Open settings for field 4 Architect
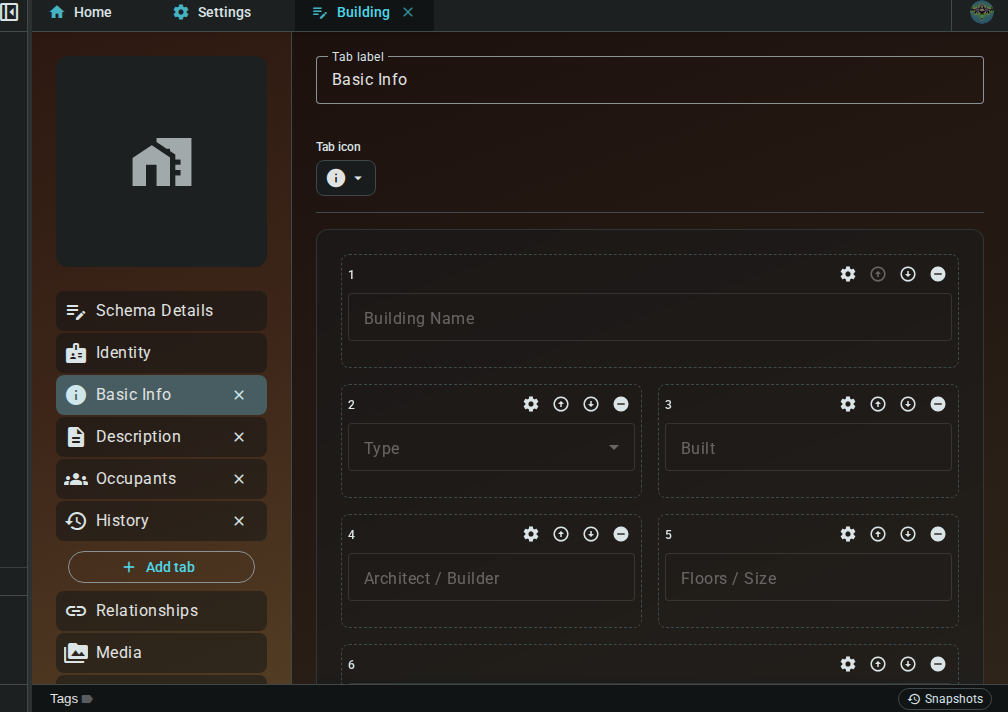 pyautogui.click(x=531, y=534)
